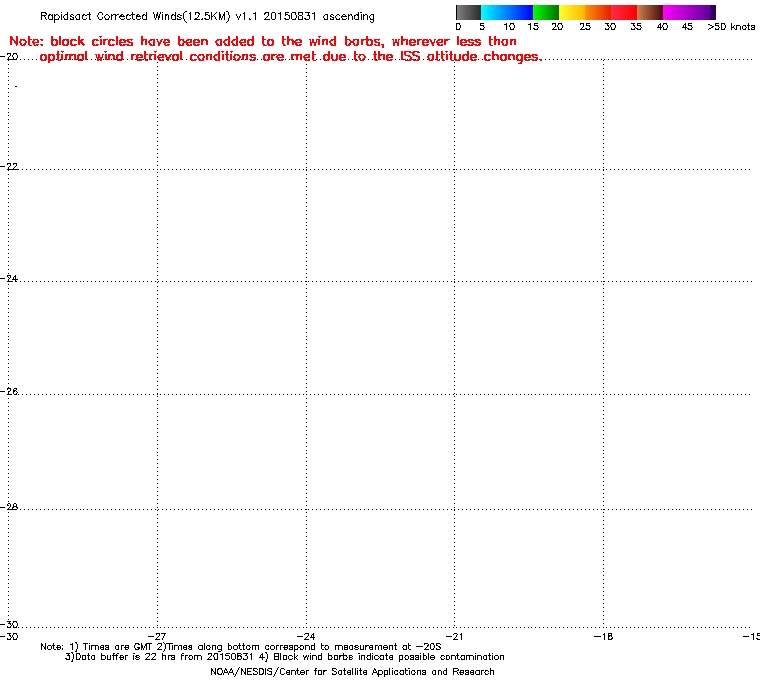Screen dimensions: 760x688
Task: Click the '-22' latitude axis label
Action: pos(9,166)
